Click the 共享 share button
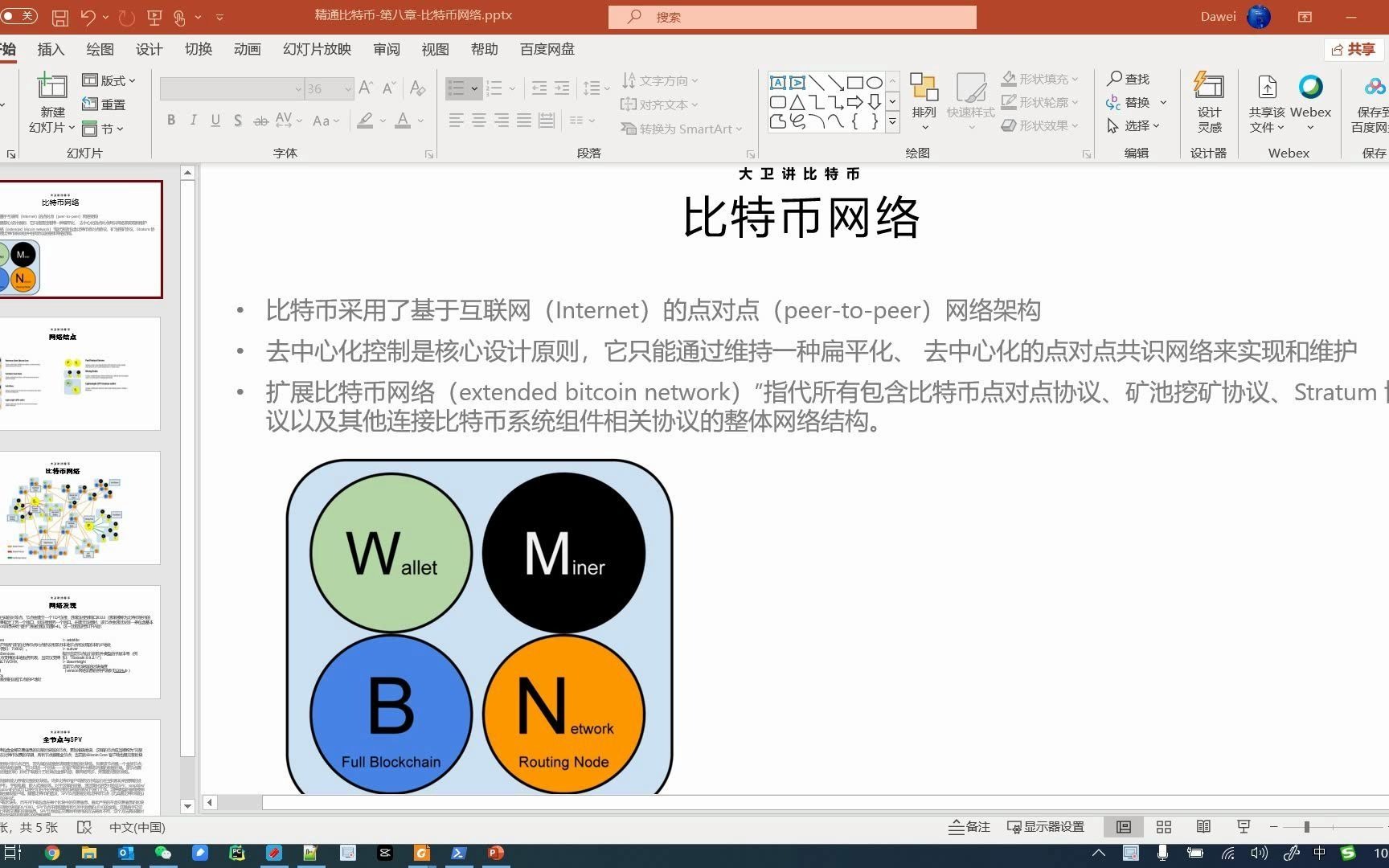 click(x=1354, y=49)
